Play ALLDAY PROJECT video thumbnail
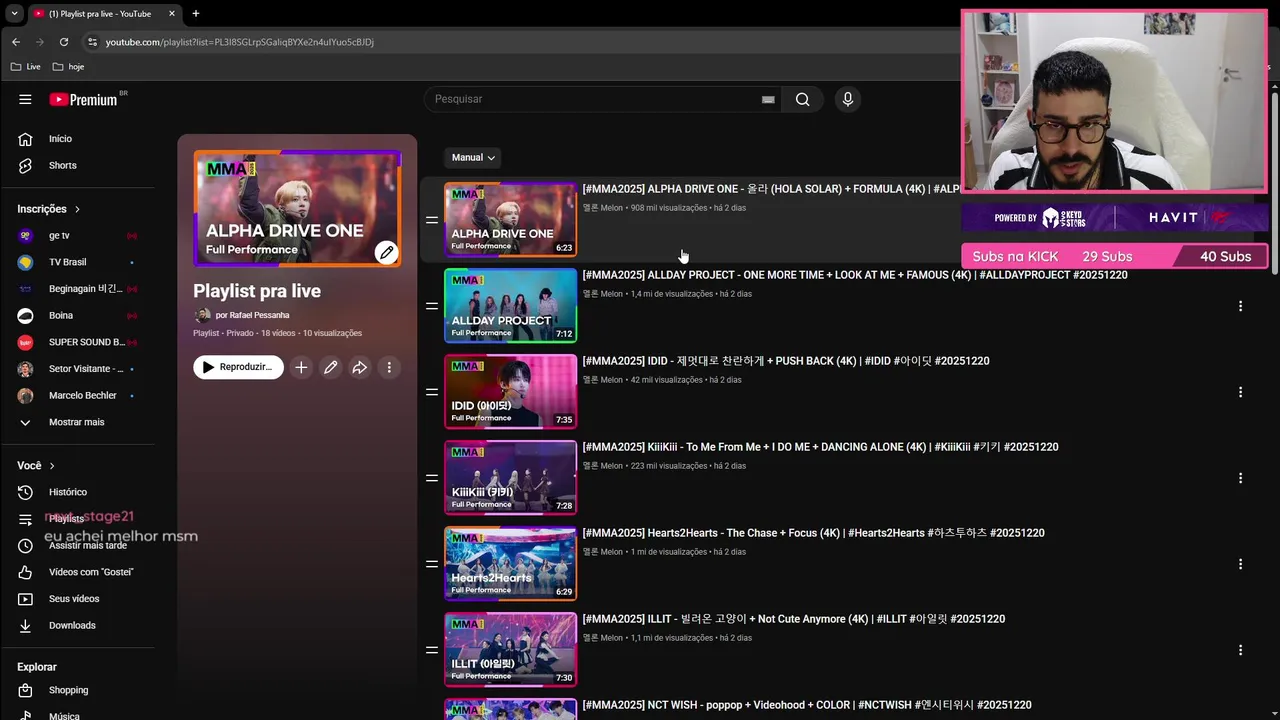Viewport: 1280px width, 720px height. [510, 306]
